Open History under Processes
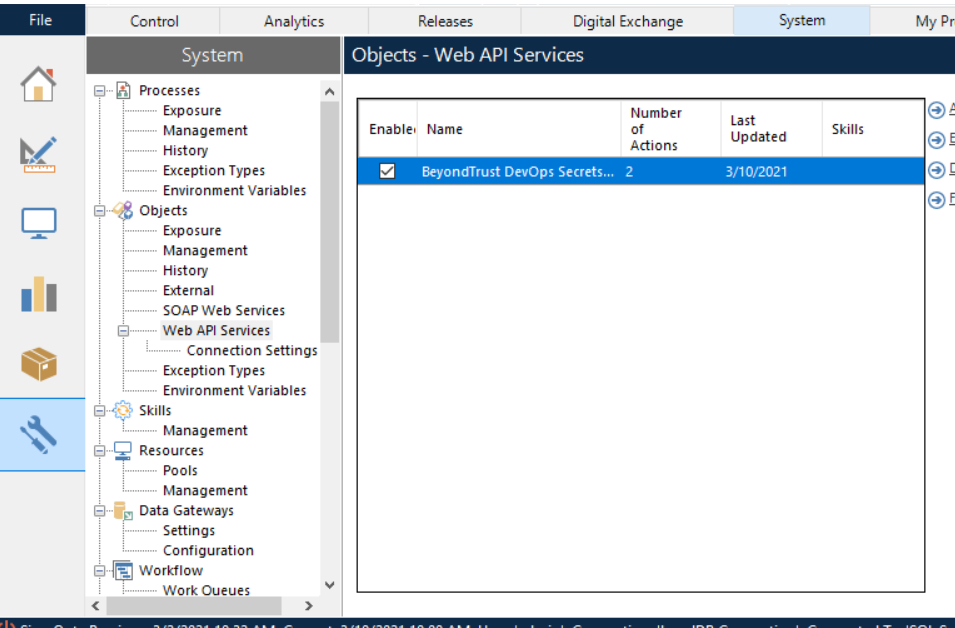The width and height of the screenshot is (955, 628). 185,150
